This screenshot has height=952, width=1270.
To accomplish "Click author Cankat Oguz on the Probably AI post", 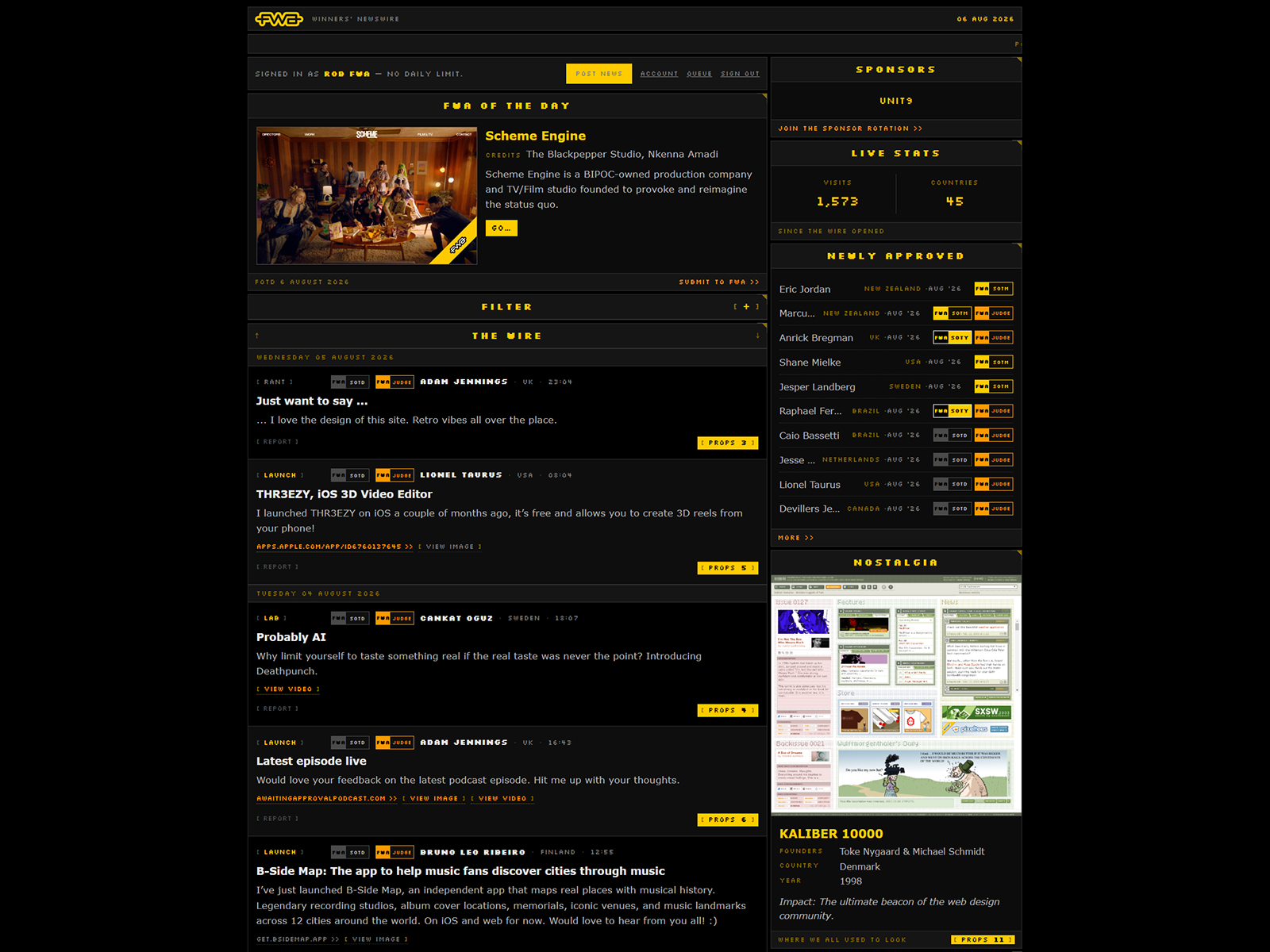I will coord(456,618).
